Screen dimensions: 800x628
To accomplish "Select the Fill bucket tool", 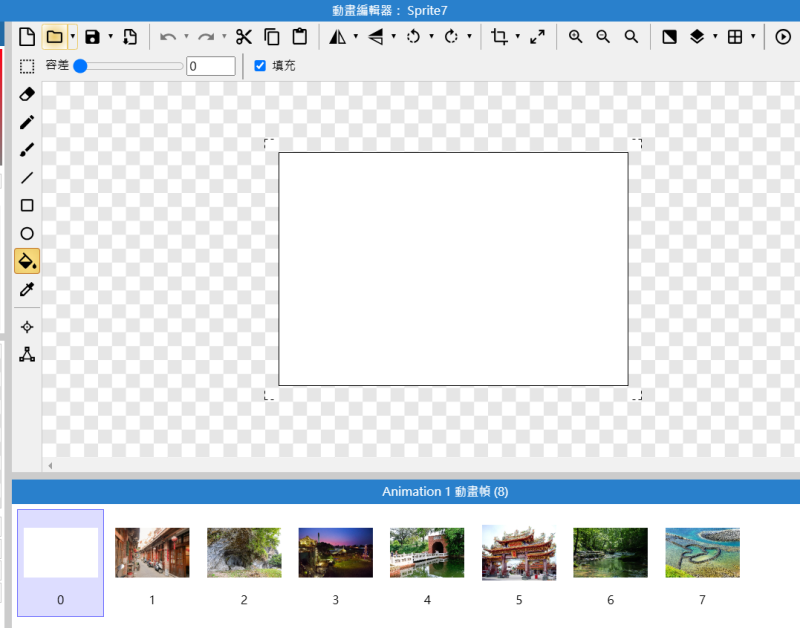I will pos(27,261).
